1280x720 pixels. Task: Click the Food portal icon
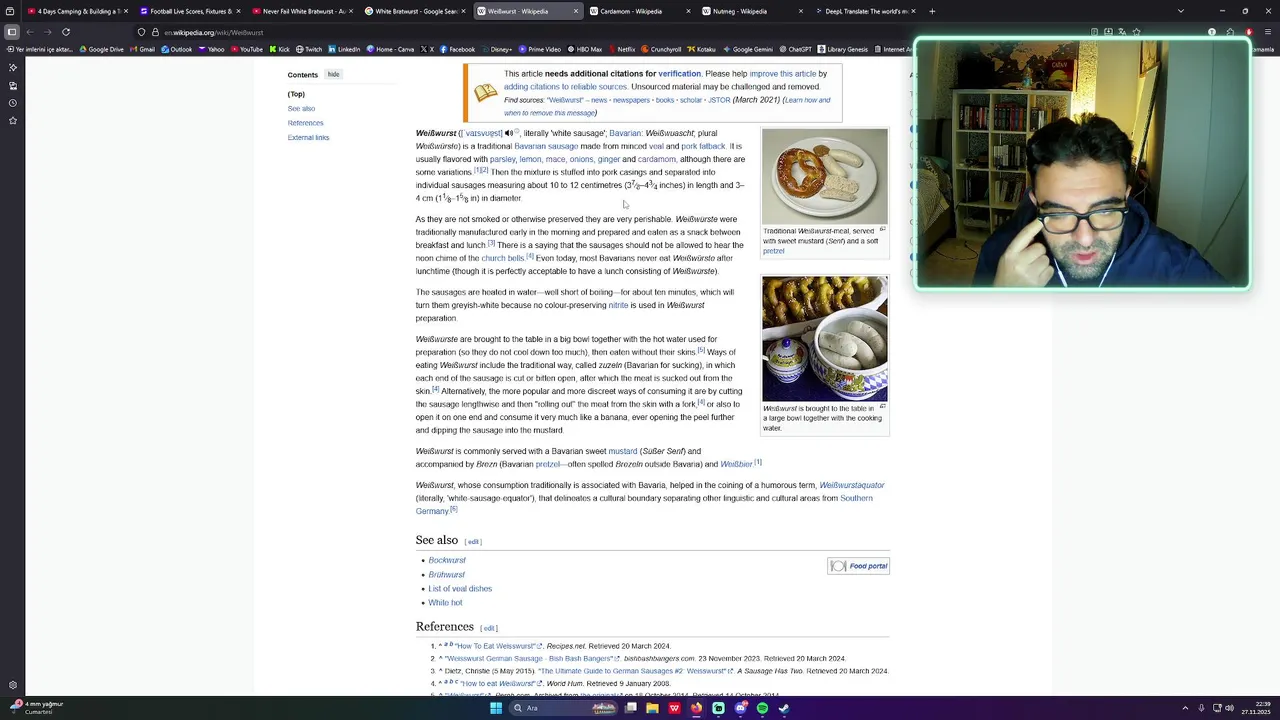click(838, 566)
